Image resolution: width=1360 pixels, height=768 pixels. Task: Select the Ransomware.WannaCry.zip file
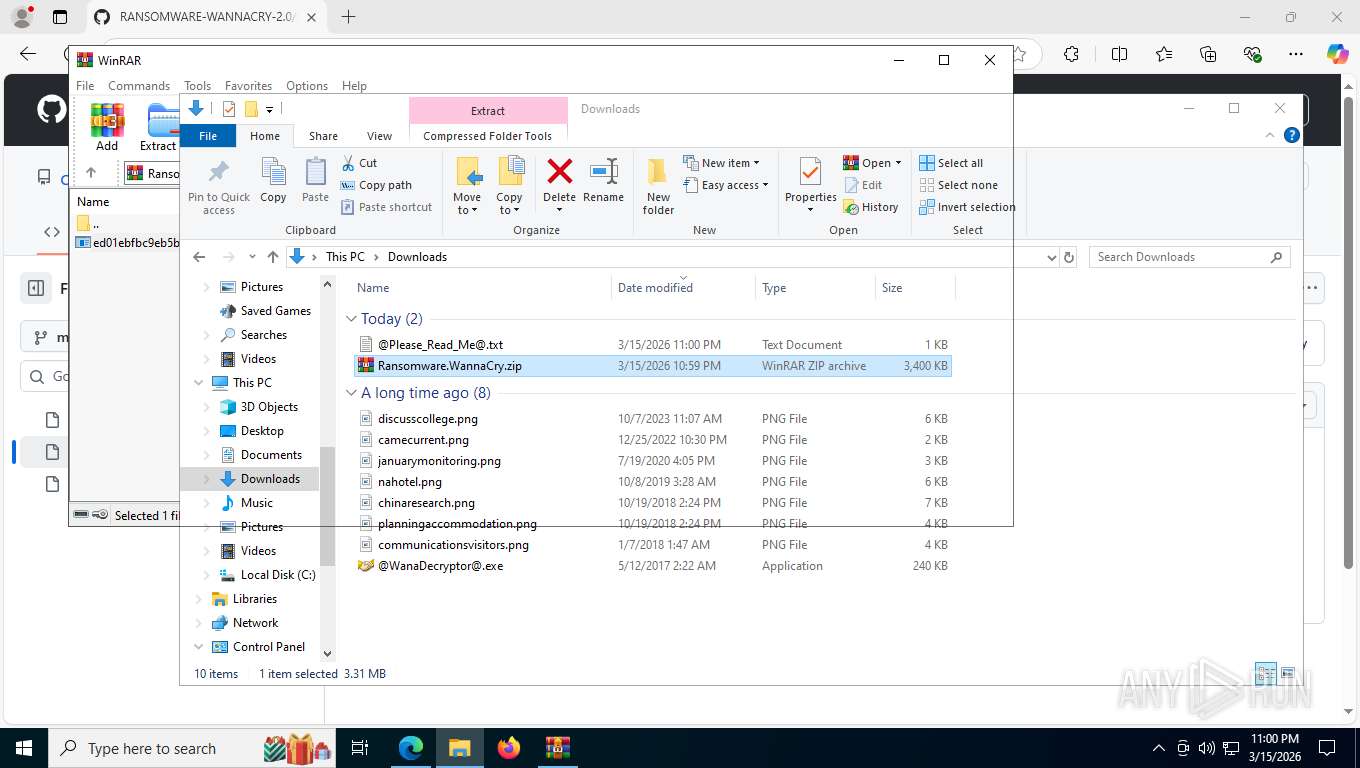pos(654,366)
